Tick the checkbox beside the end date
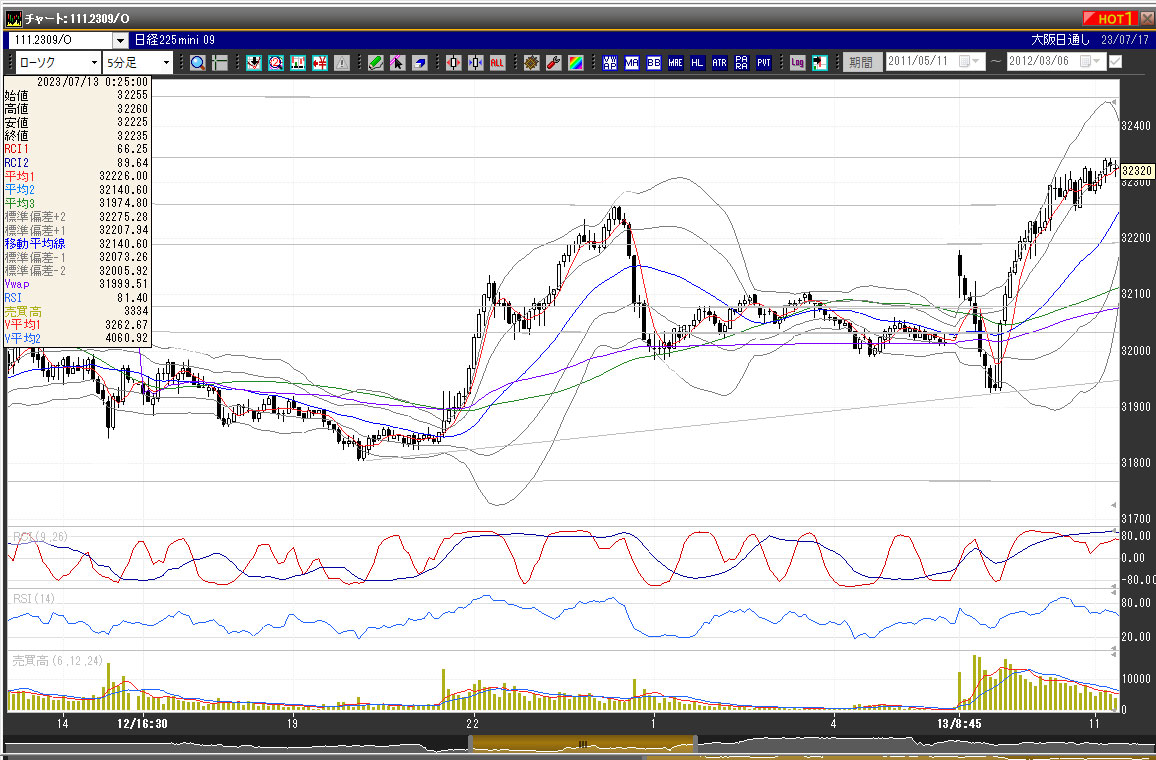This screenshot has height=760, width=1156. 1115,62
